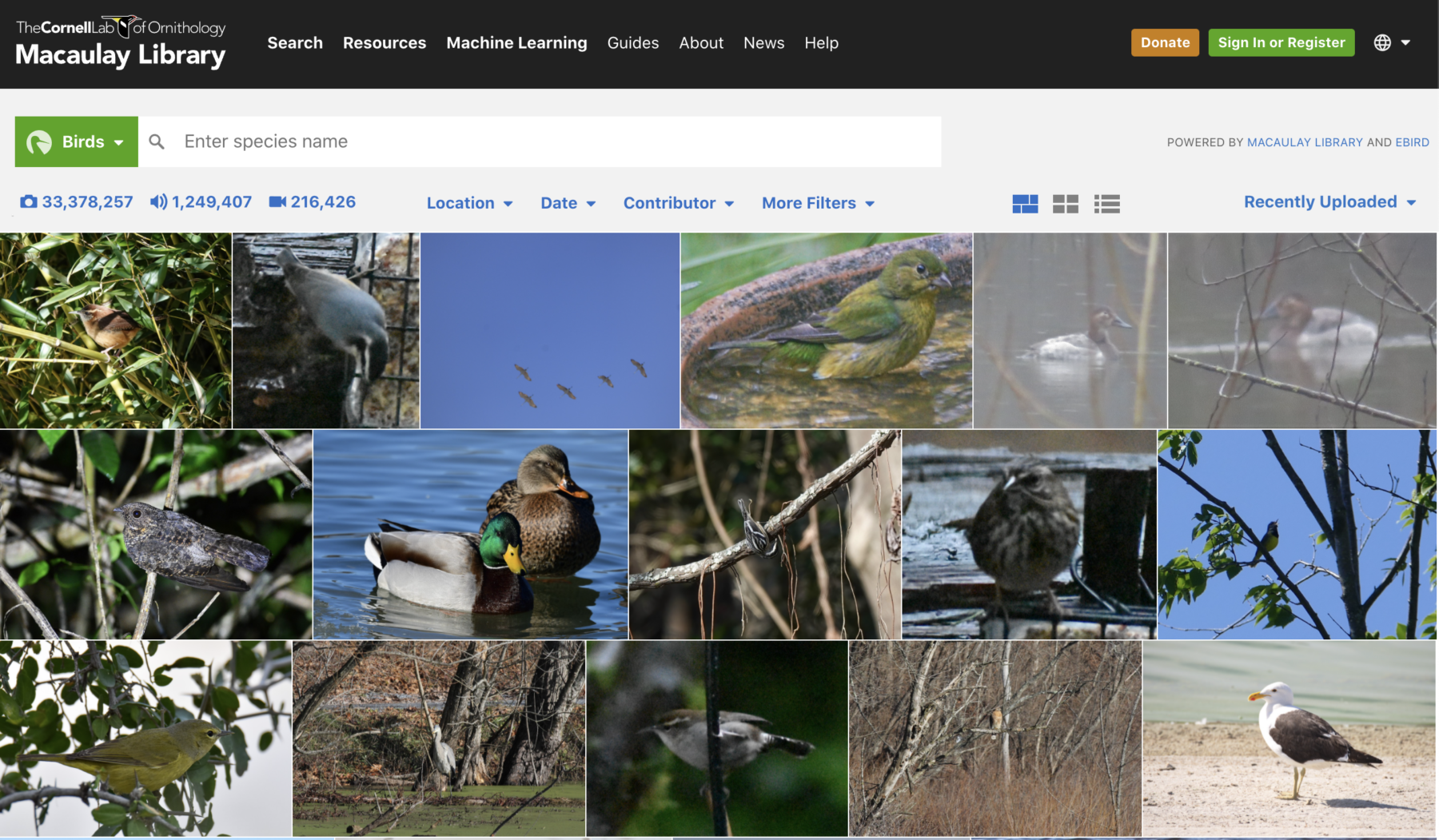Open mallard pair on water photo
This screenshot has width=1439, height=840.
[470, 535]
